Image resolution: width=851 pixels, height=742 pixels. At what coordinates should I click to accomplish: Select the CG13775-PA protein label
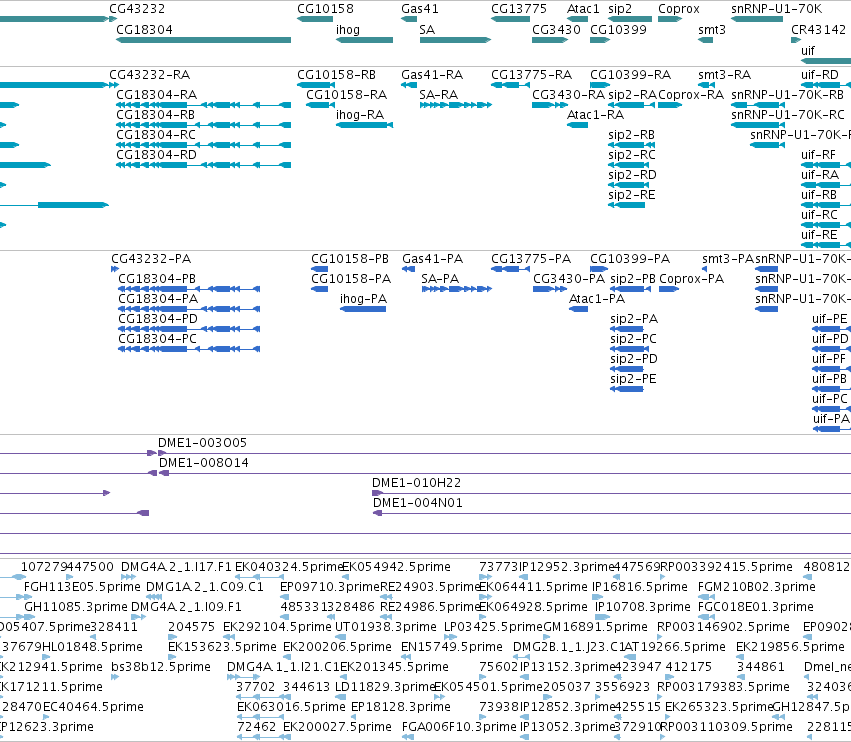tap(531, 259)
